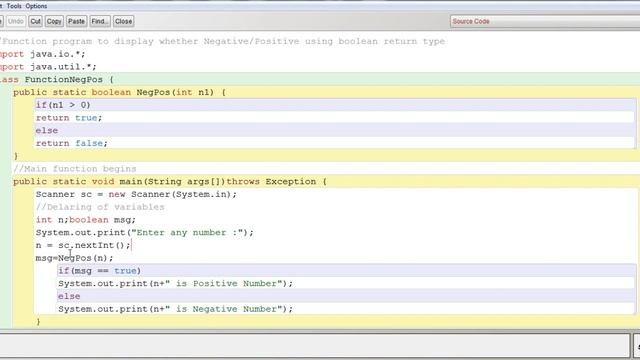
Task: Click the 'is Negative Number' print statement
Action: pos(176,309)
